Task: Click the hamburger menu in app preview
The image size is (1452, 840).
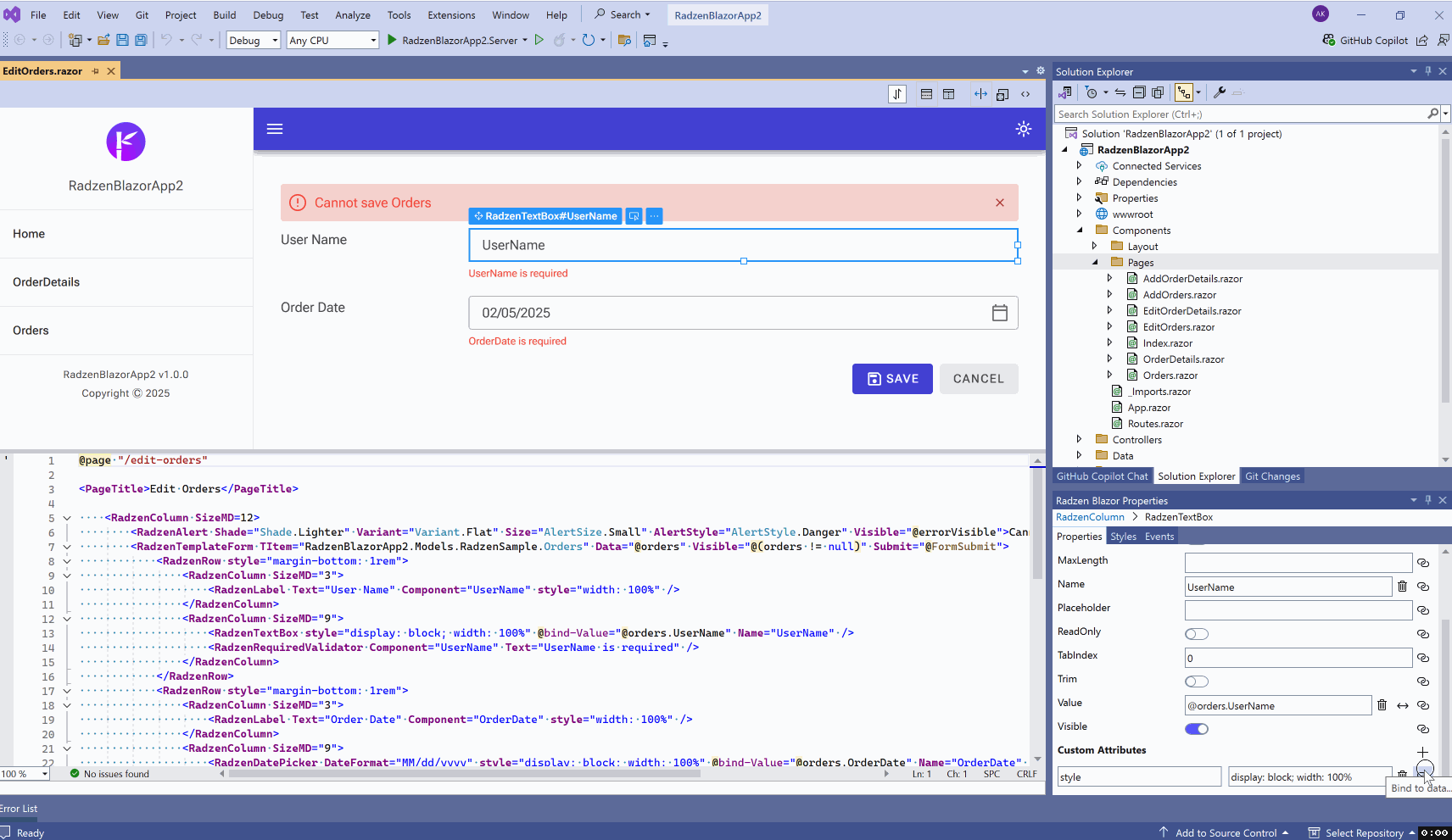Action: coord(275,129)
